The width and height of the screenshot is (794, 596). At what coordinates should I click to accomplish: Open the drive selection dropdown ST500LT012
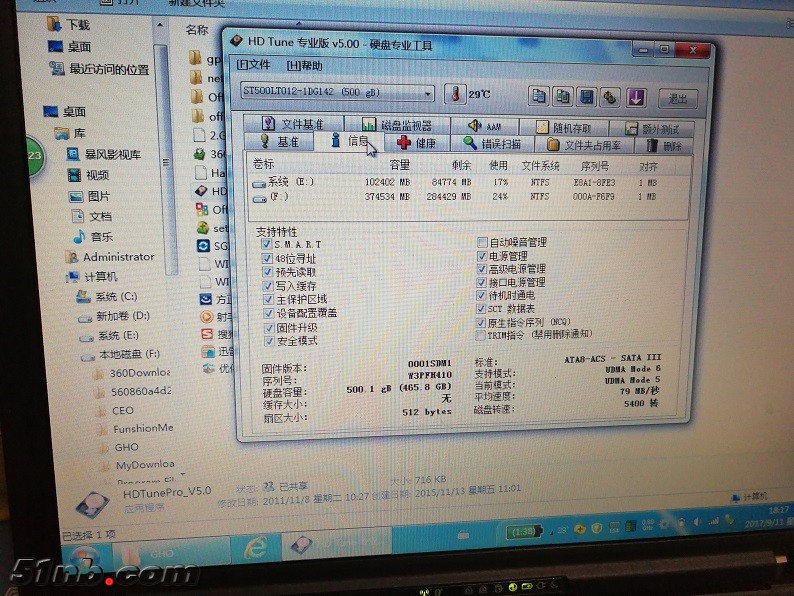337,92
